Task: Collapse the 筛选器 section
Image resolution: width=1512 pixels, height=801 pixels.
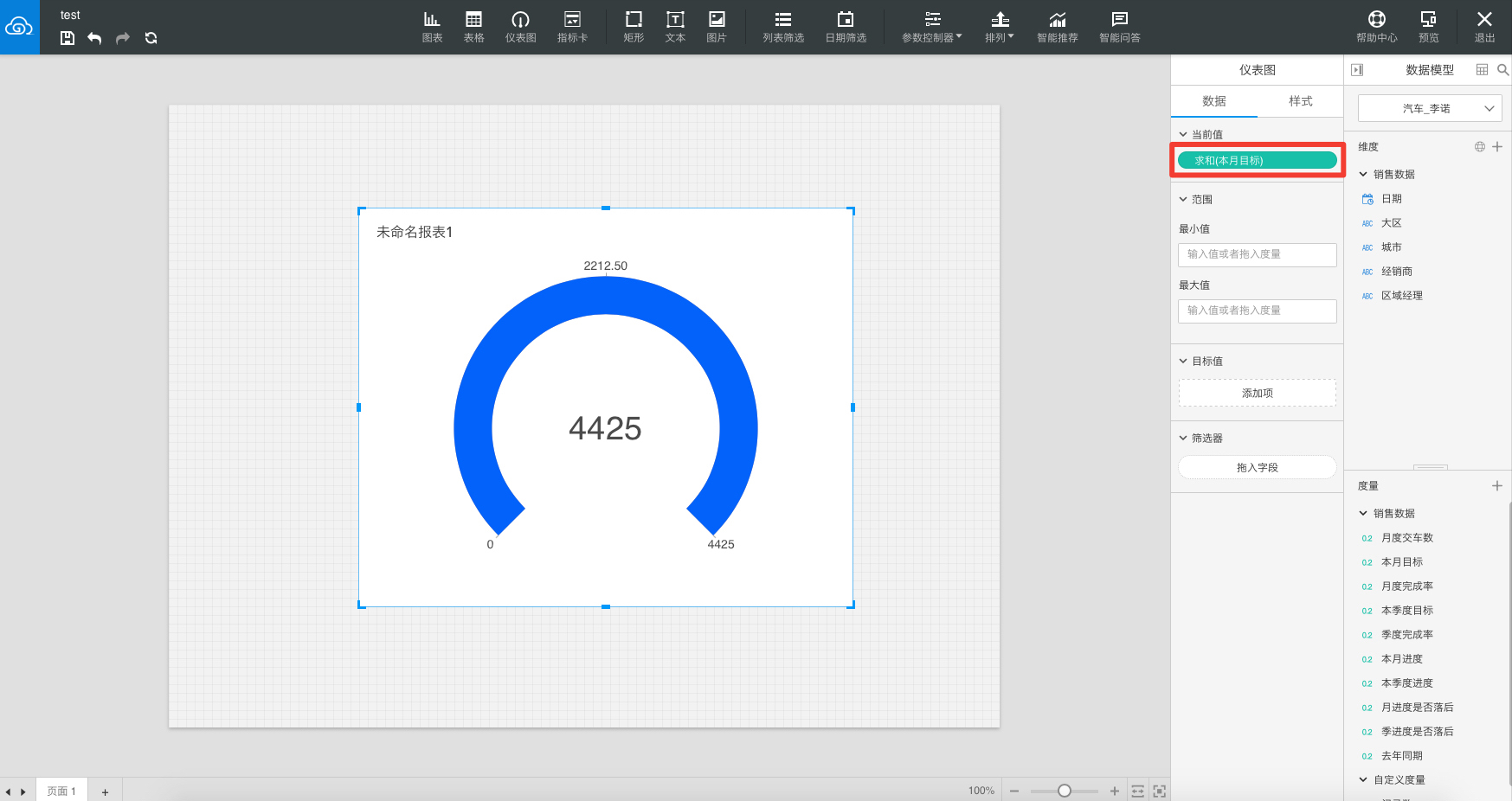Action: (x=1183, y=438)
